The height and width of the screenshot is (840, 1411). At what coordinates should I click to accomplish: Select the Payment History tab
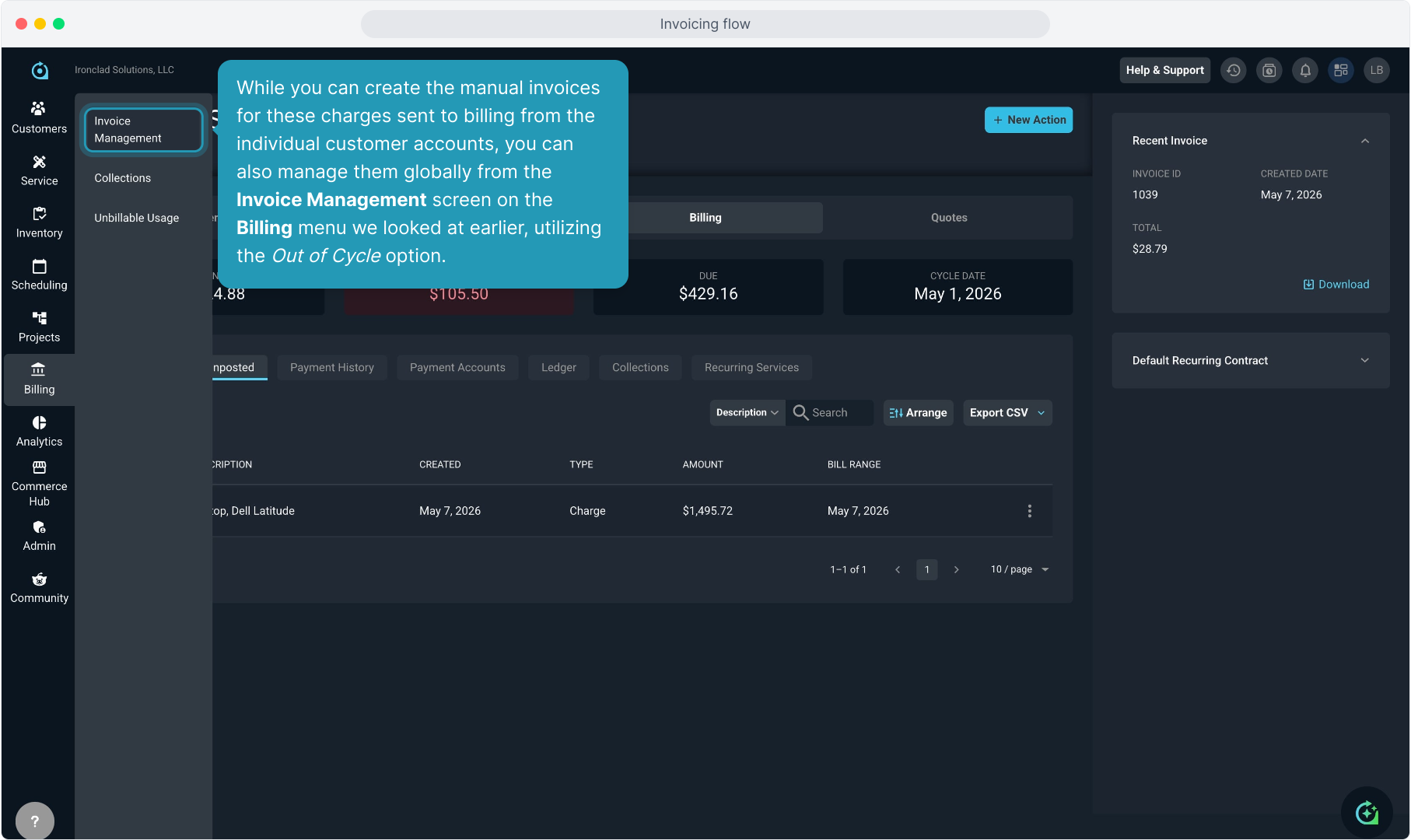click(x=332, y=367)
